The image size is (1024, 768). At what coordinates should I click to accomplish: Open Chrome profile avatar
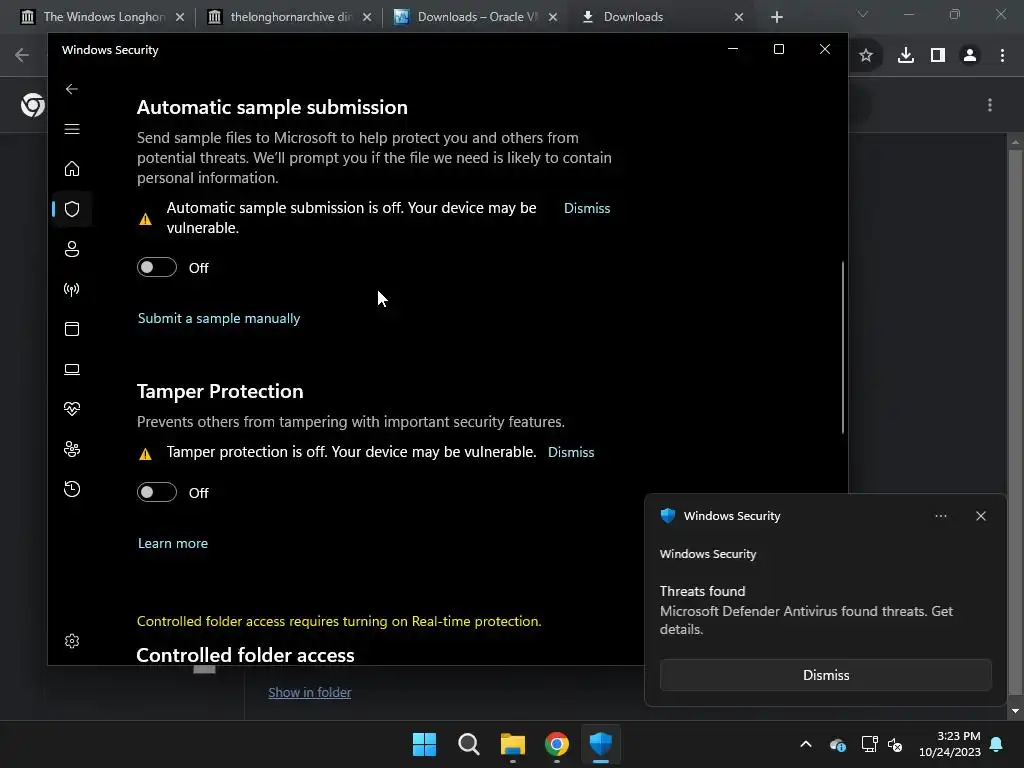tap(970, 56)
